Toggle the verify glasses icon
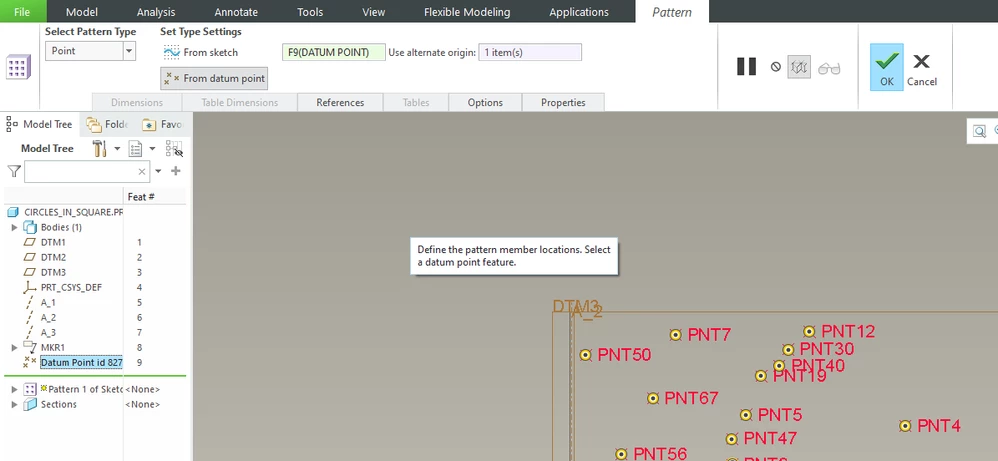The width and height of the screenshot is (998, 461). pyautogui.click(x=829, y=67)
